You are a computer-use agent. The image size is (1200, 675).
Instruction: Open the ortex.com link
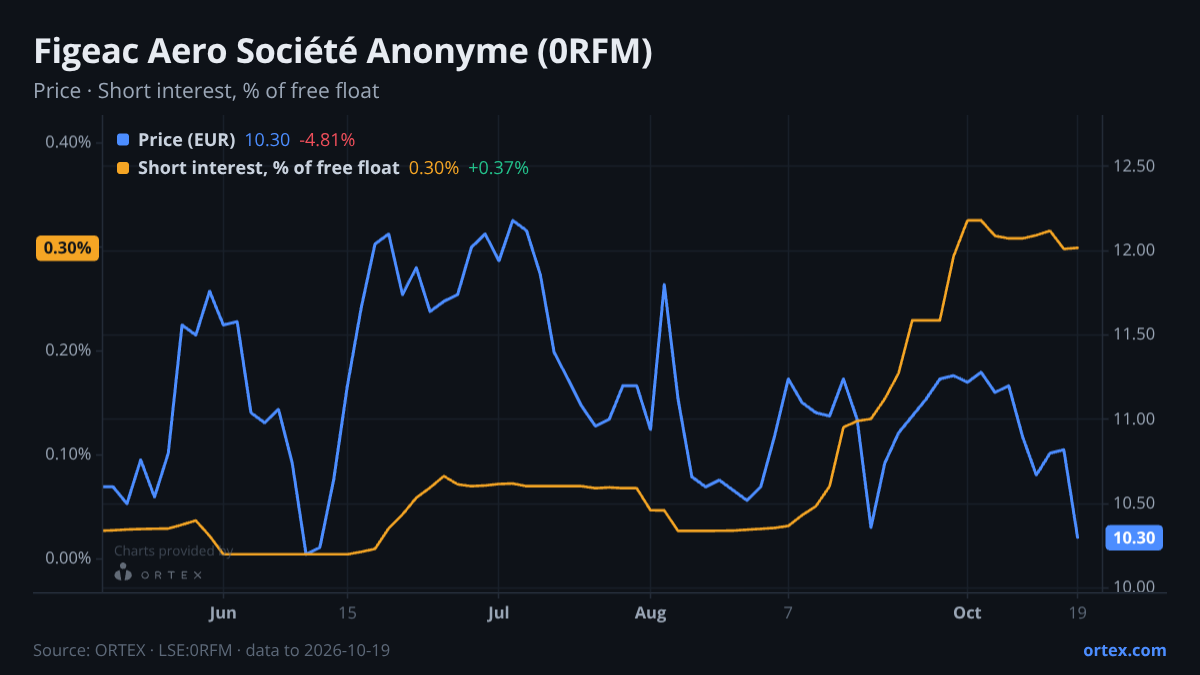click(x=1124, y=650)
